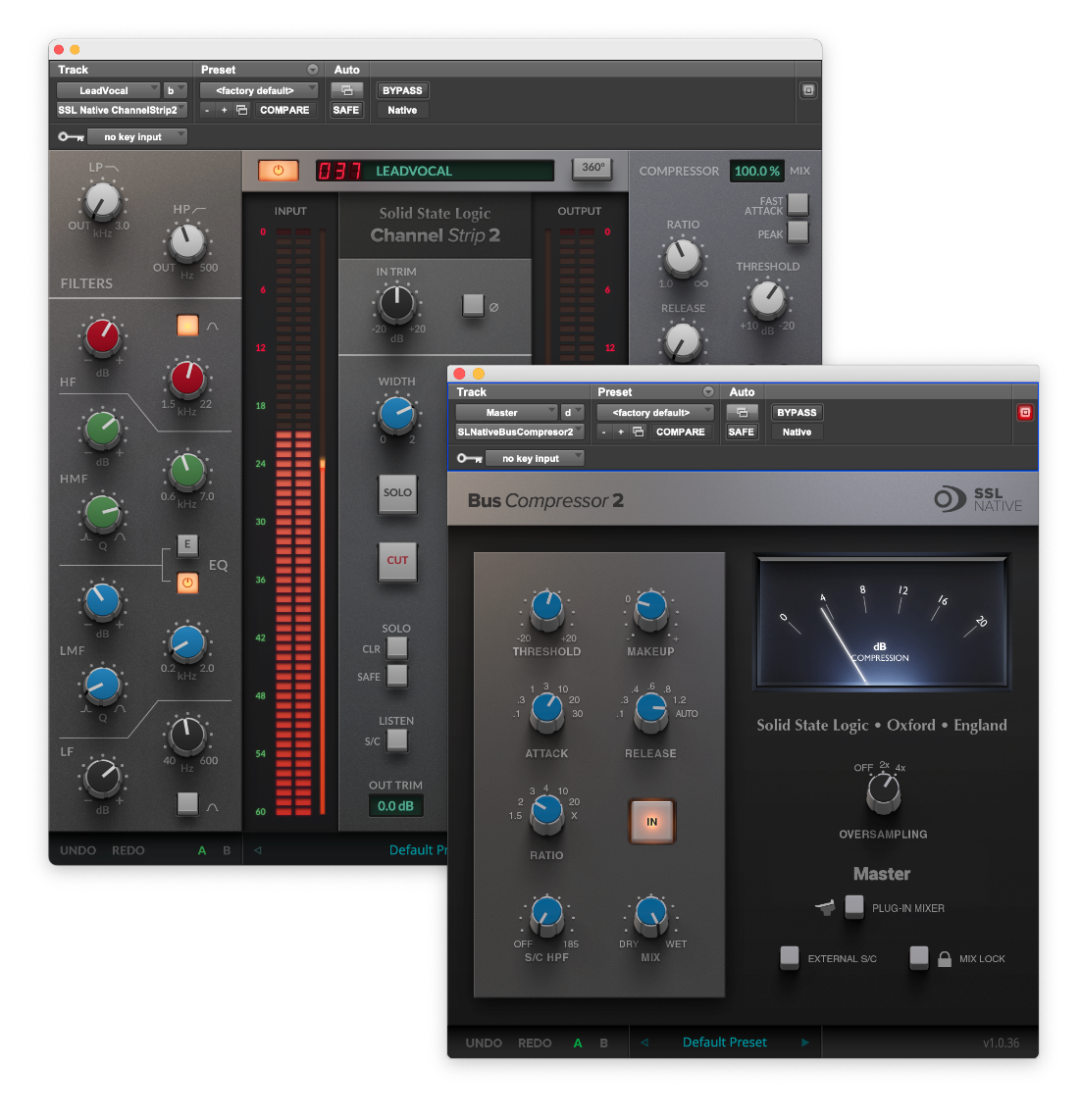Click the EQ bell power icon
Image resolution: width=1081 pixels, height=1120 pixels.
(186, 583)
